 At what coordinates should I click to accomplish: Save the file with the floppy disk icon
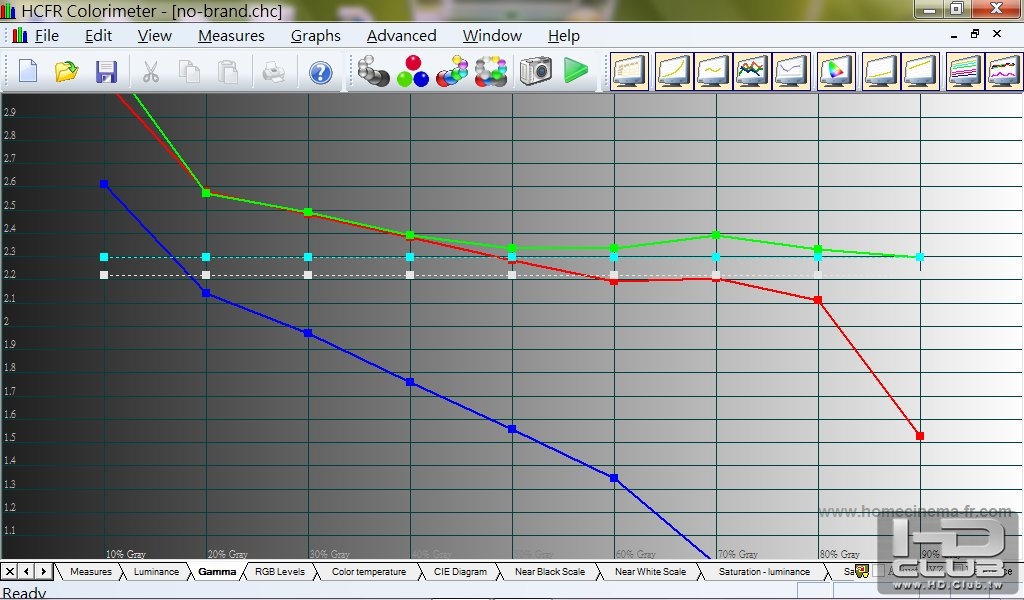(106, 72)
